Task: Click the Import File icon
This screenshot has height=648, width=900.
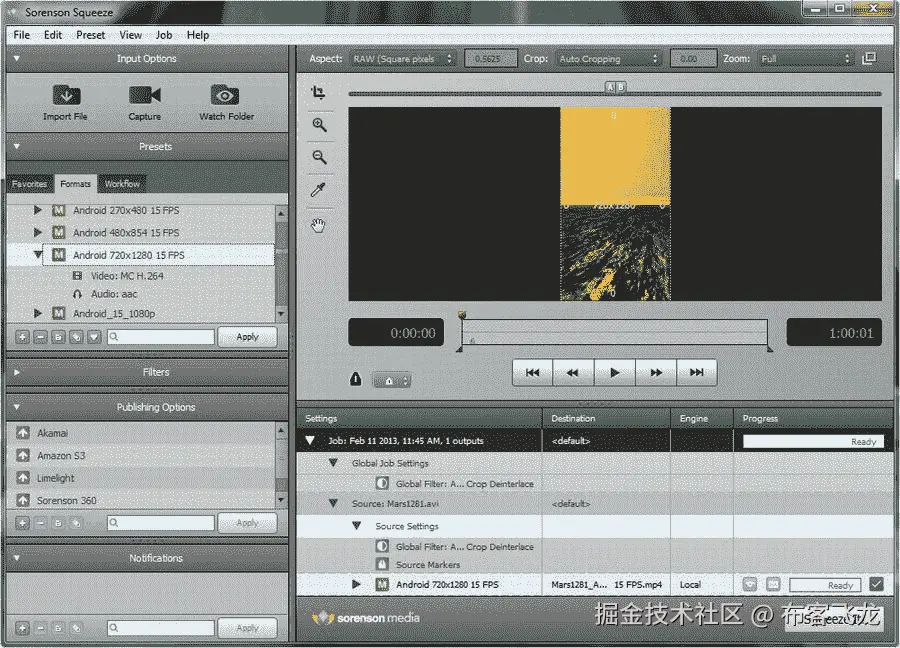Action: 66,95
